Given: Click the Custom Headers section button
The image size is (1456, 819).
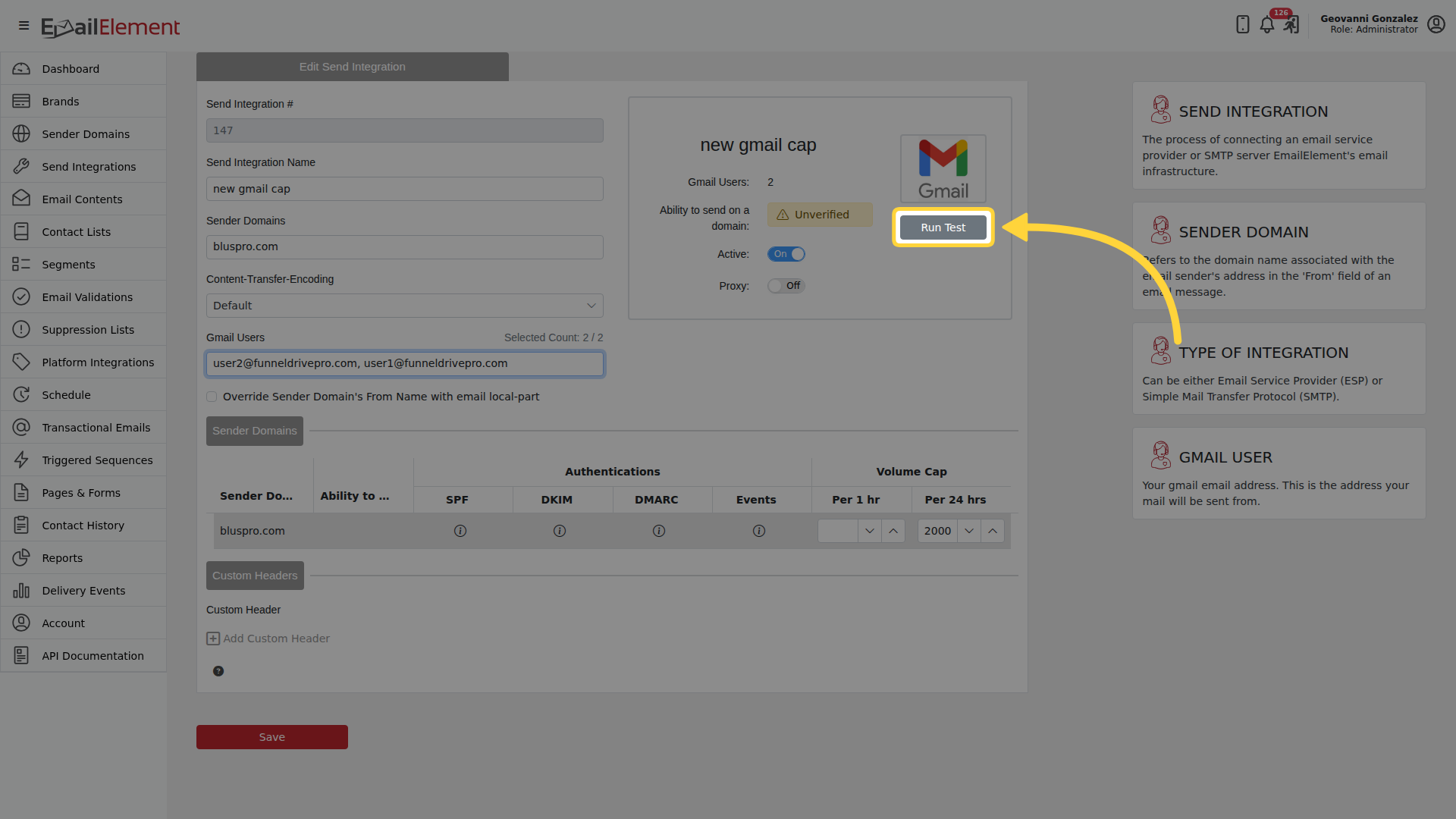Looking at the screenshot, I should click(x=255, y=576).
